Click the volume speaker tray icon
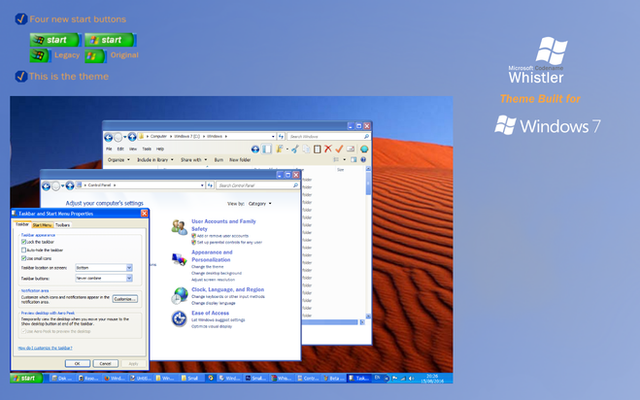 (411, 378)
